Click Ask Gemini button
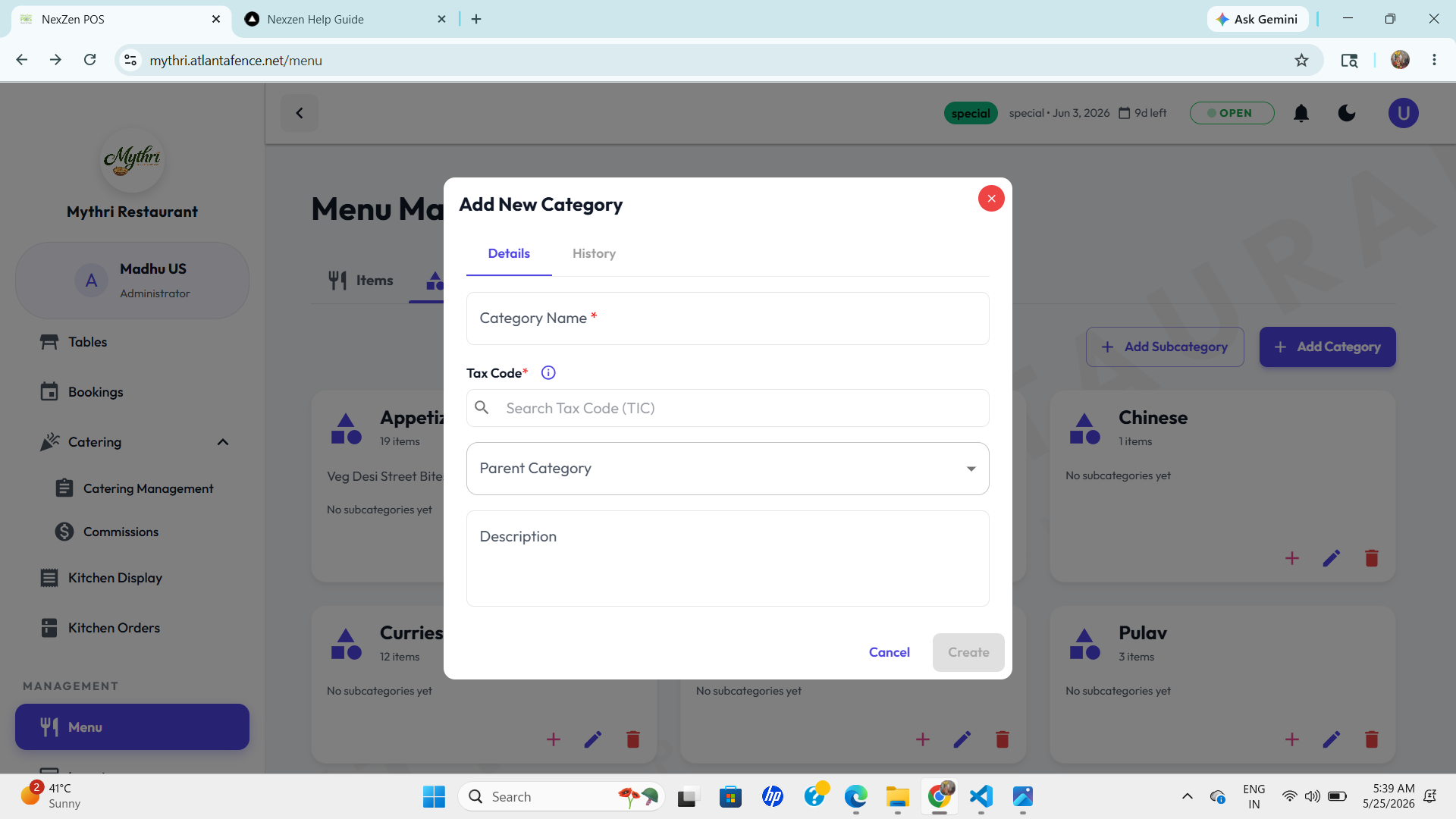The height and width of the screenshot is (819, 1456). click(x=1257, y=19)
